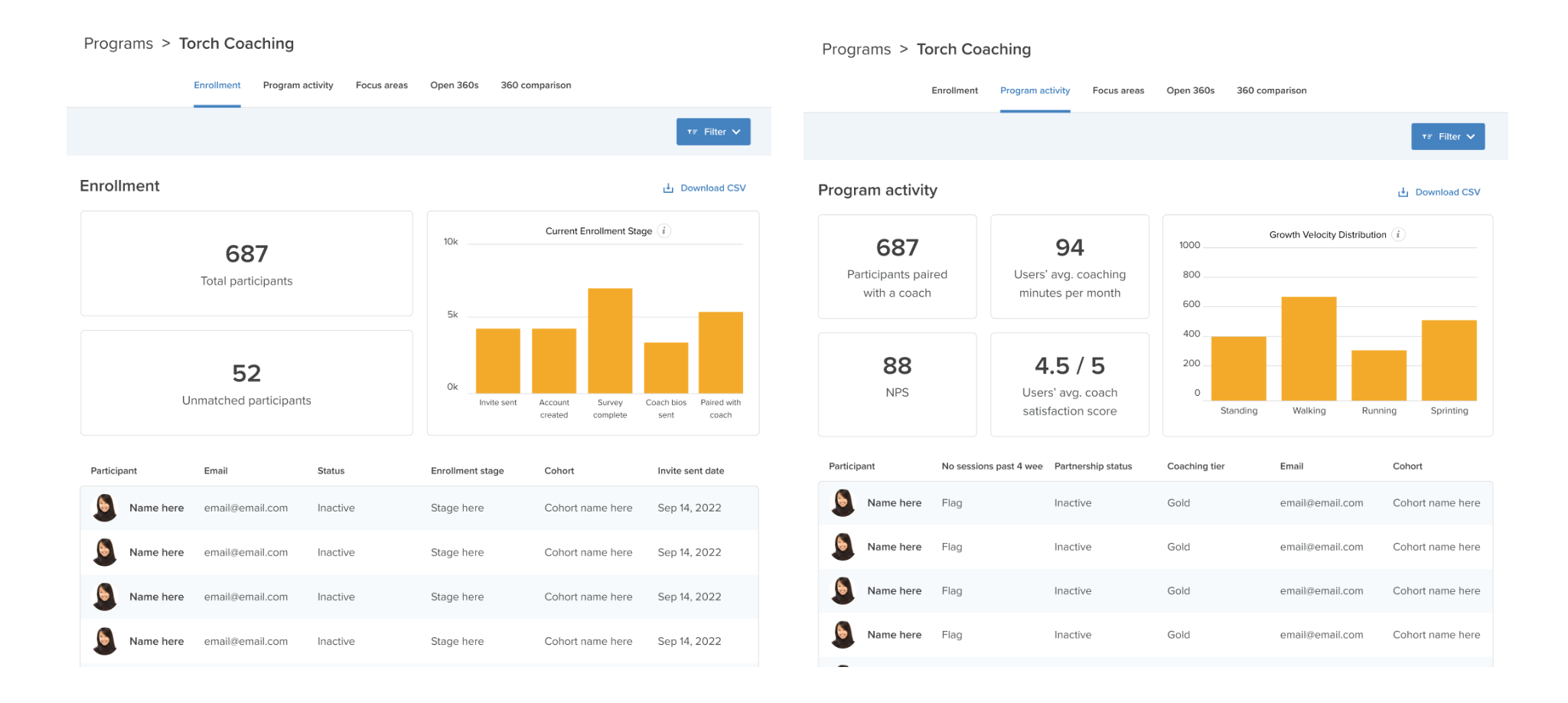Click the Partnership status column header

(x=1093, y=466)
